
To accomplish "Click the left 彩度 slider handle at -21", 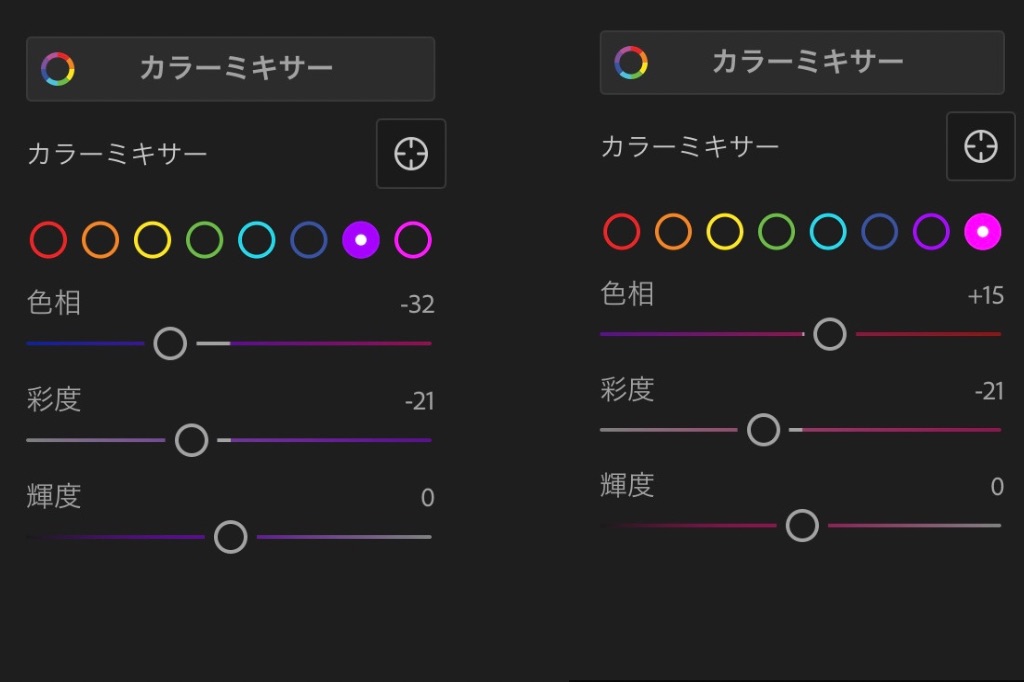I will tap(191, 440).
